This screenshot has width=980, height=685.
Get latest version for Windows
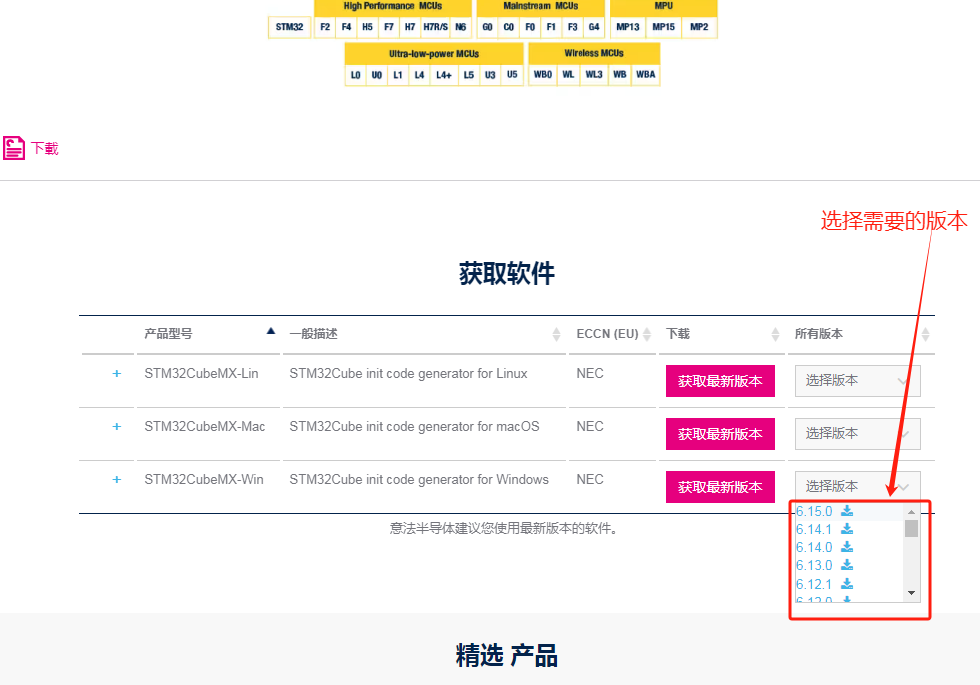click(720, 487)
